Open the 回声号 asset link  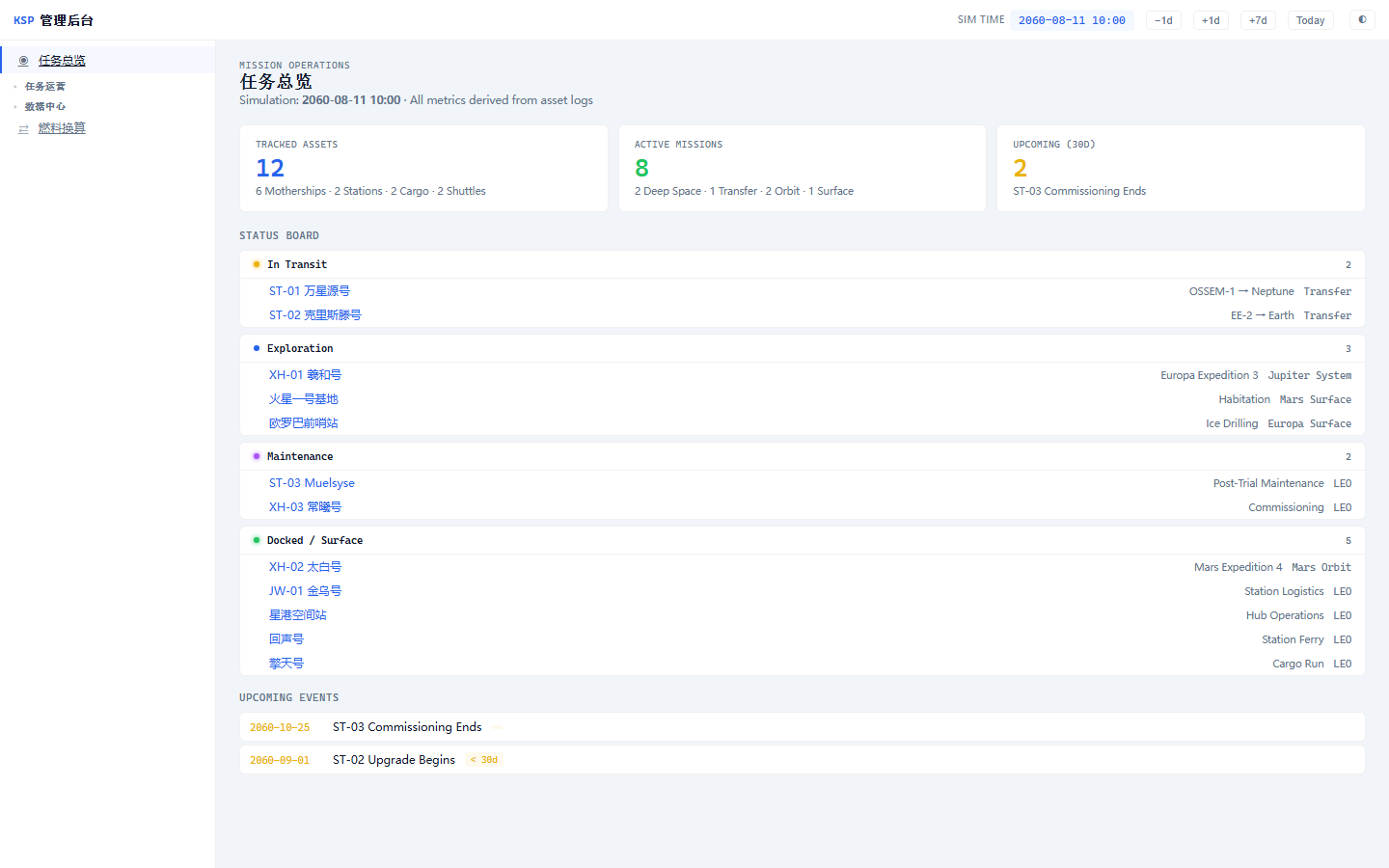286,639
